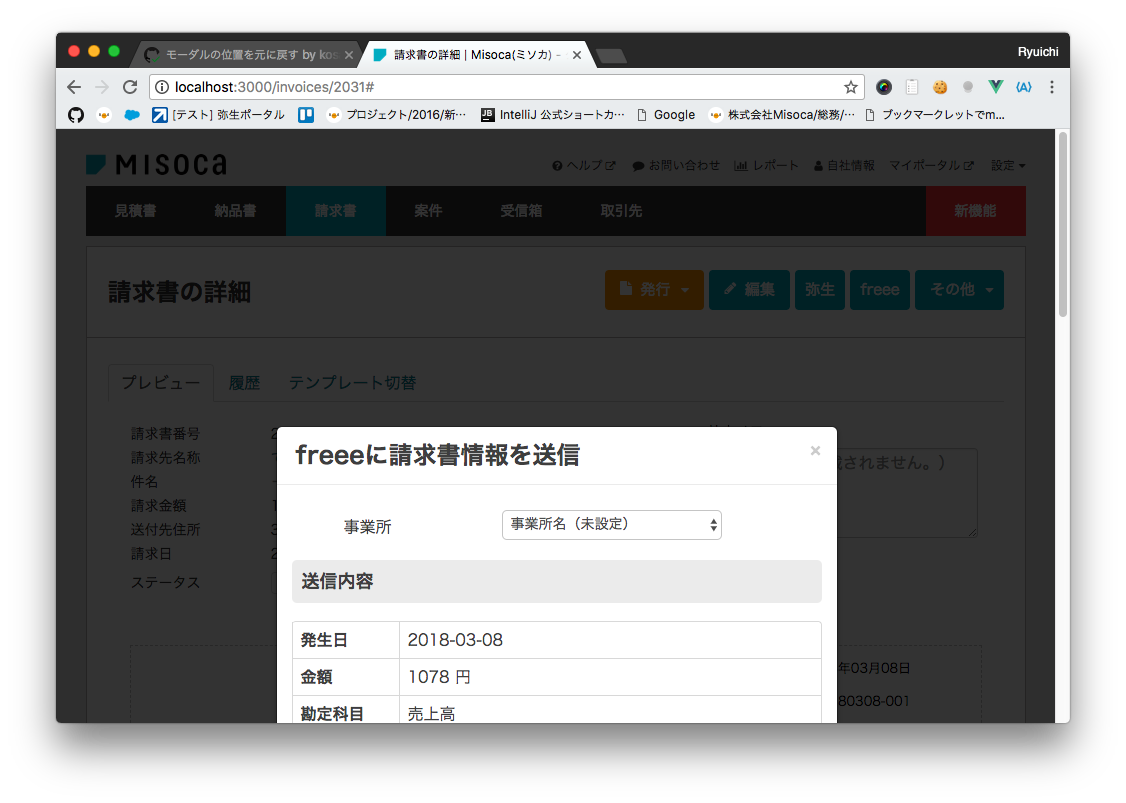Image resolution: width=1126 pixels, height=803 pixels.
Task: Open the color wheel extension icon
Action: pyautogui.click(x=884, y=87)
